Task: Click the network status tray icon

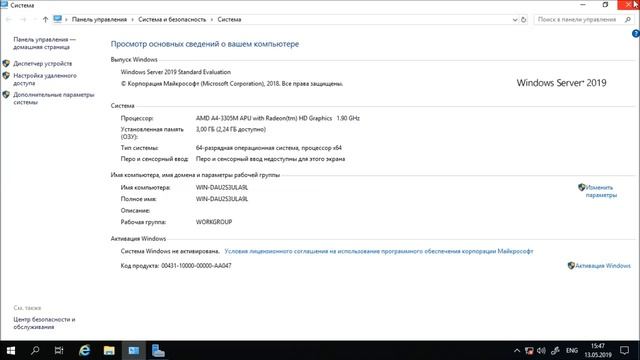Action: click(x=529, y=351)
